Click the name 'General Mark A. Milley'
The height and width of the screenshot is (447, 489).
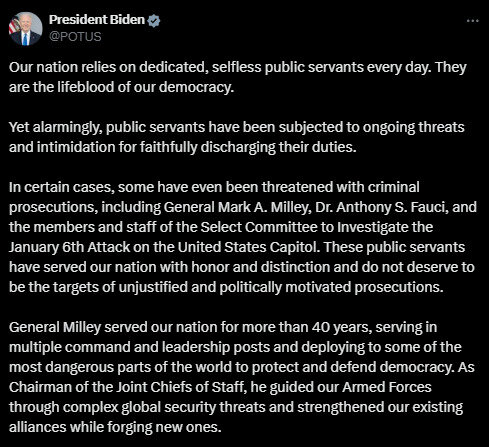(x=236, y=207)
